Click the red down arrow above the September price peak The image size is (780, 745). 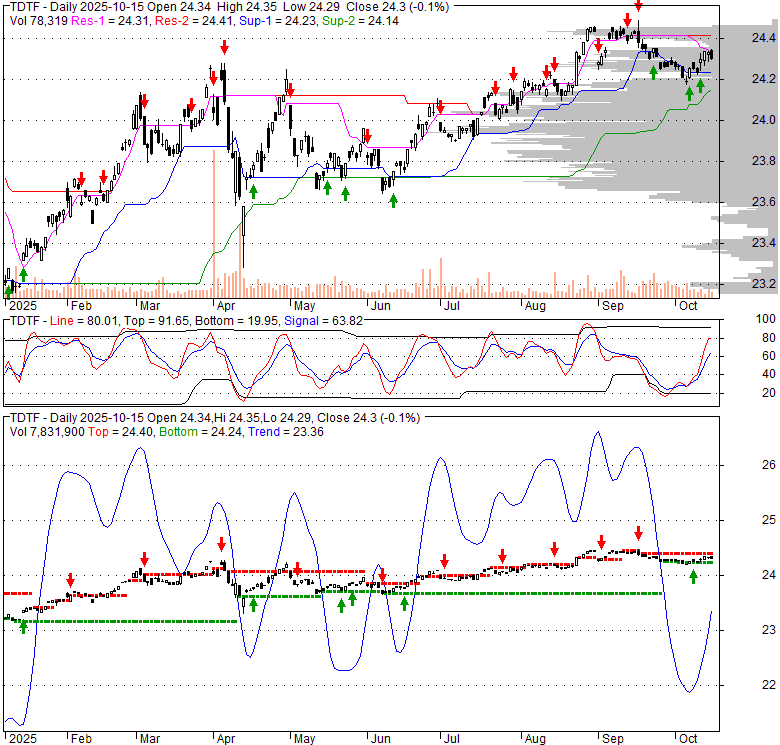639,7
